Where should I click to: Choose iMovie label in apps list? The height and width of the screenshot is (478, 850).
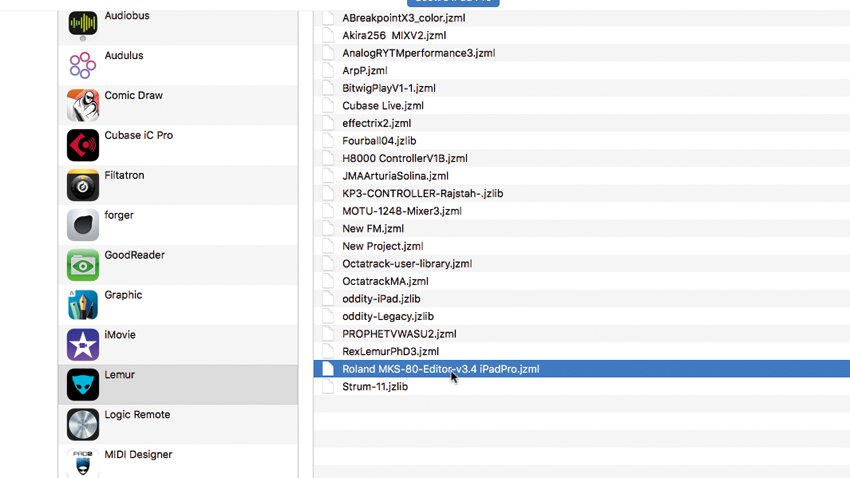(120, 335)
